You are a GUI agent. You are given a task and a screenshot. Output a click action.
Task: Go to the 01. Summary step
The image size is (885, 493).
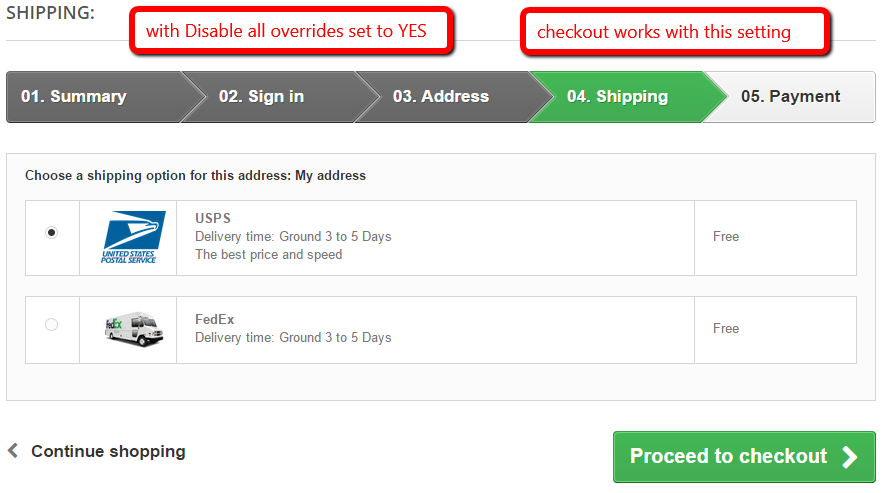tap(74, 97)
